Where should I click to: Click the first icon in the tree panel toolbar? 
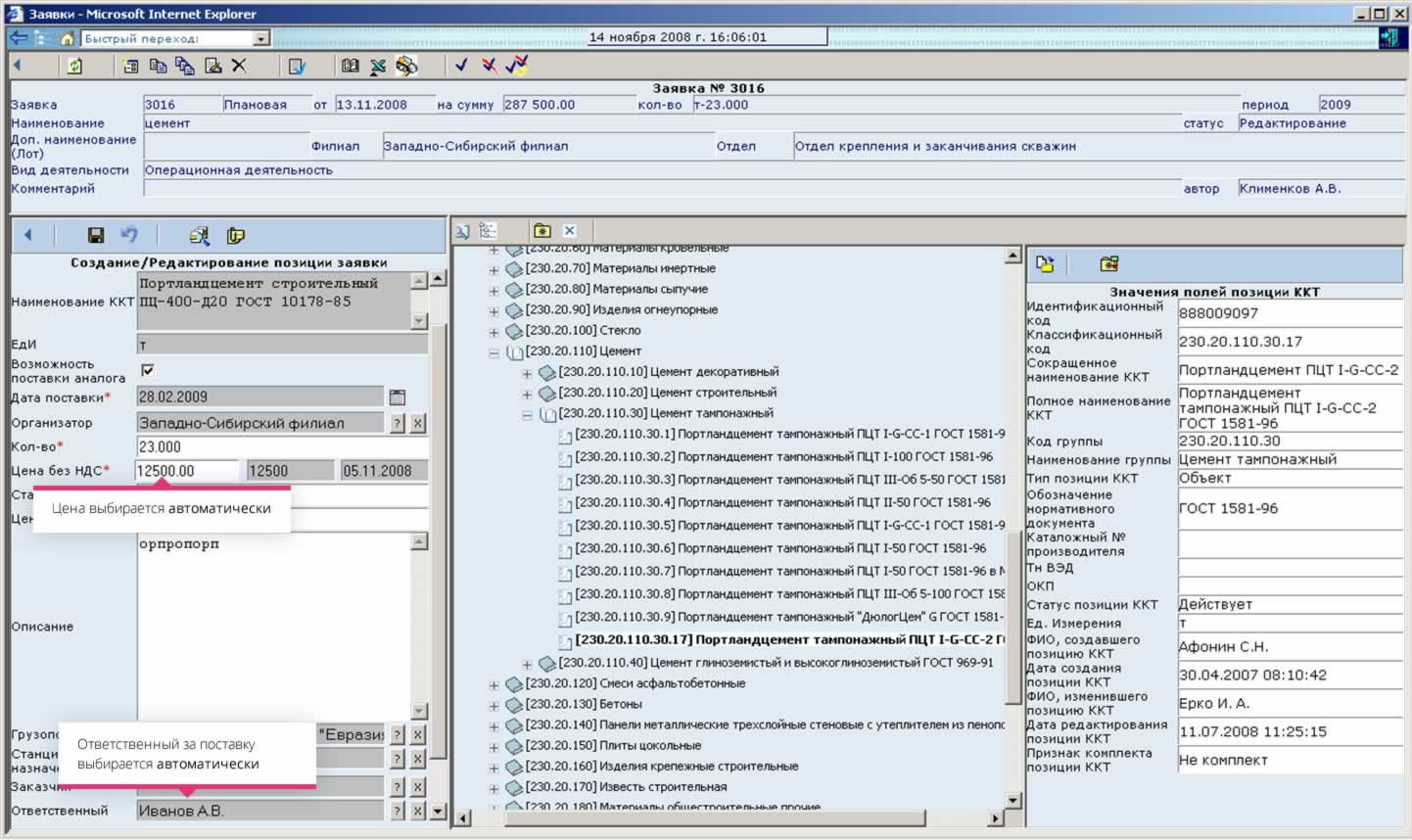click(x=462, y=231)
